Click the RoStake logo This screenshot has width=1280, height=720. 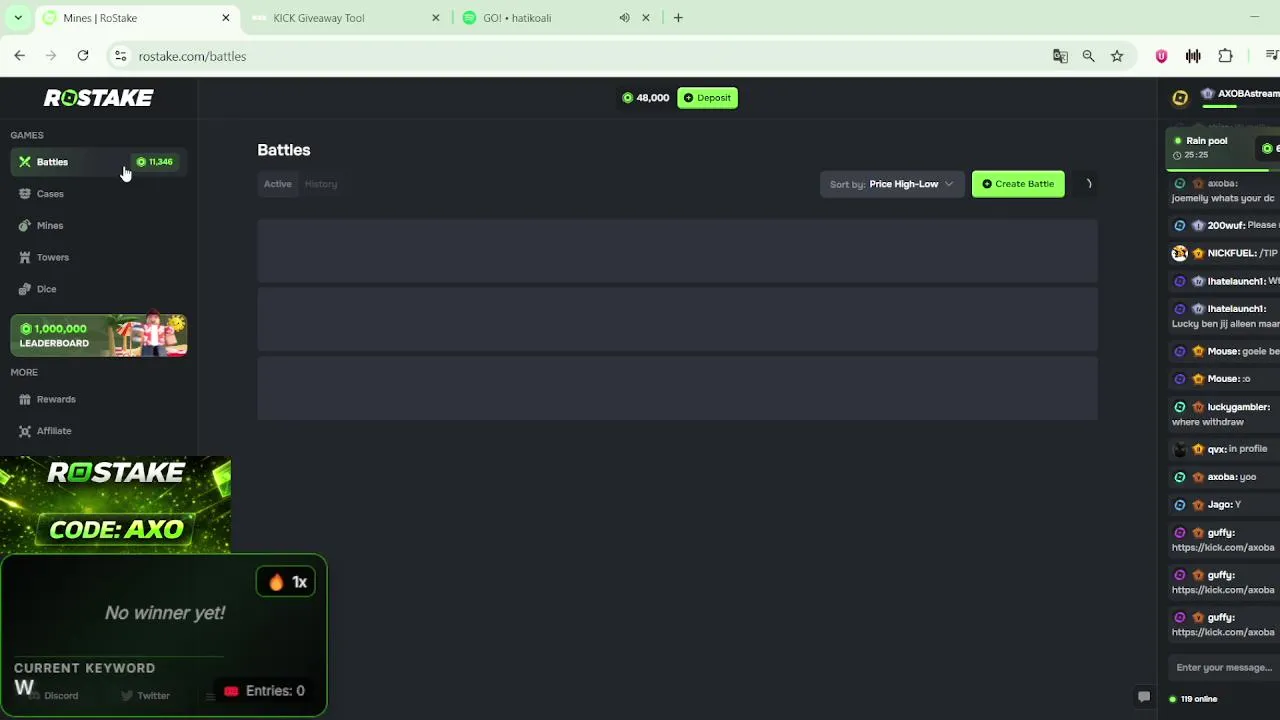click(98, 98)
